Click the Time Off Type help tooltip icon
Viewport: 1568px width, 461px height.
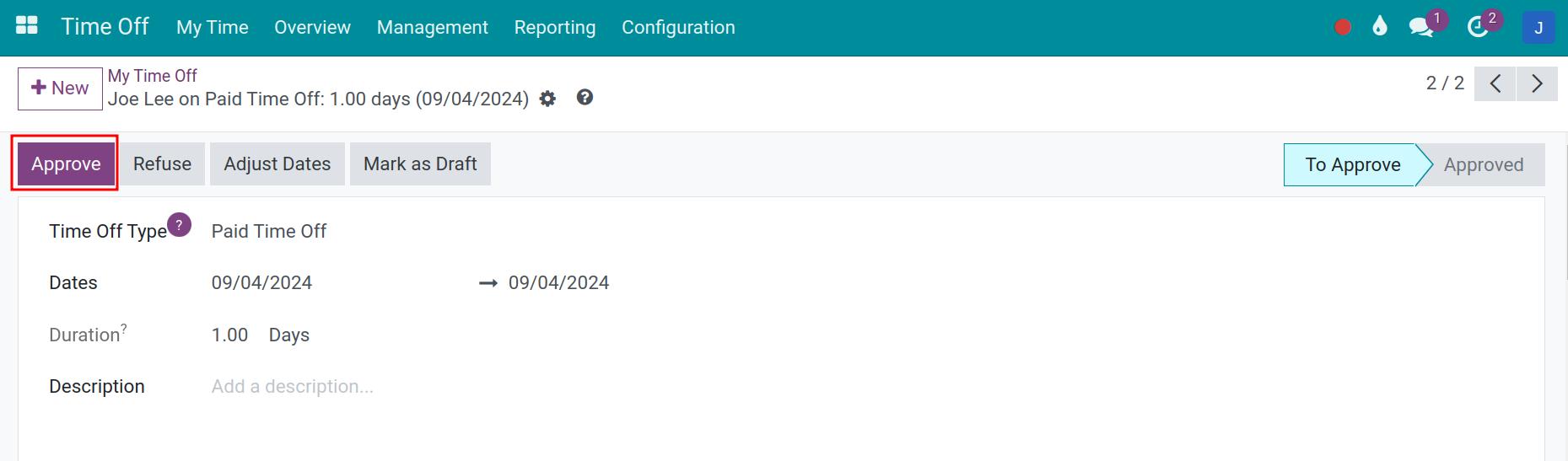coord(179,225)
